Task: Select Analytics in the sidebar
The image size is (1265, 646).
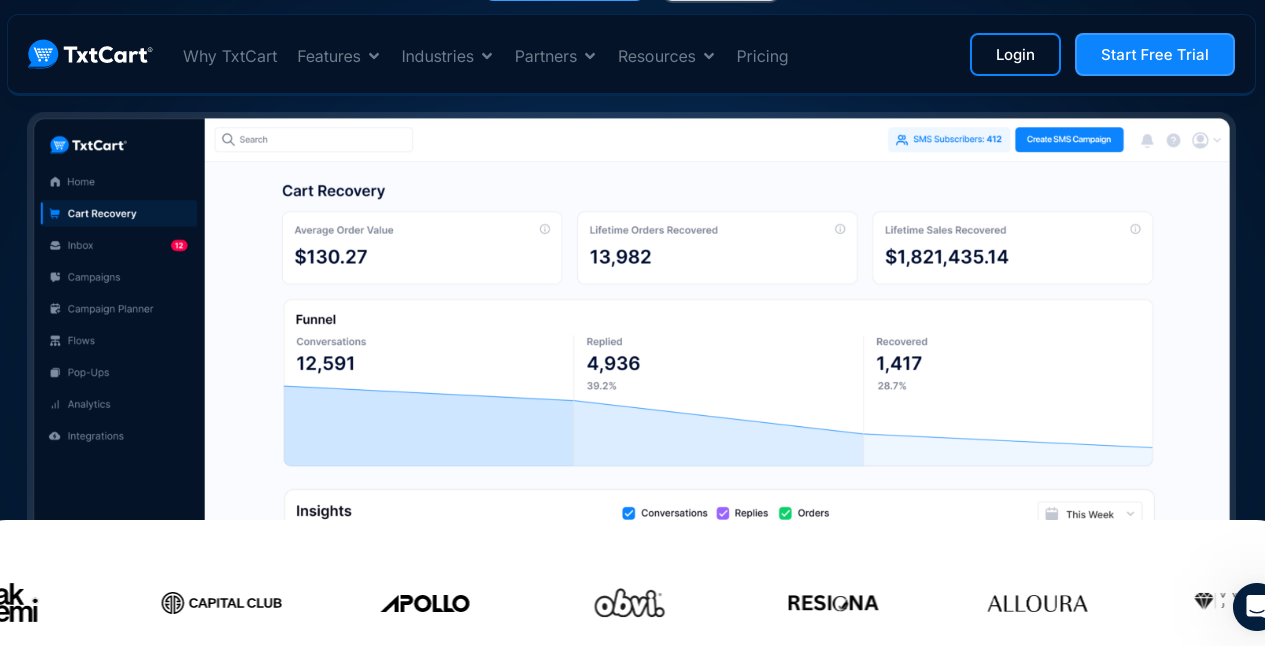Action: [88, 404]
